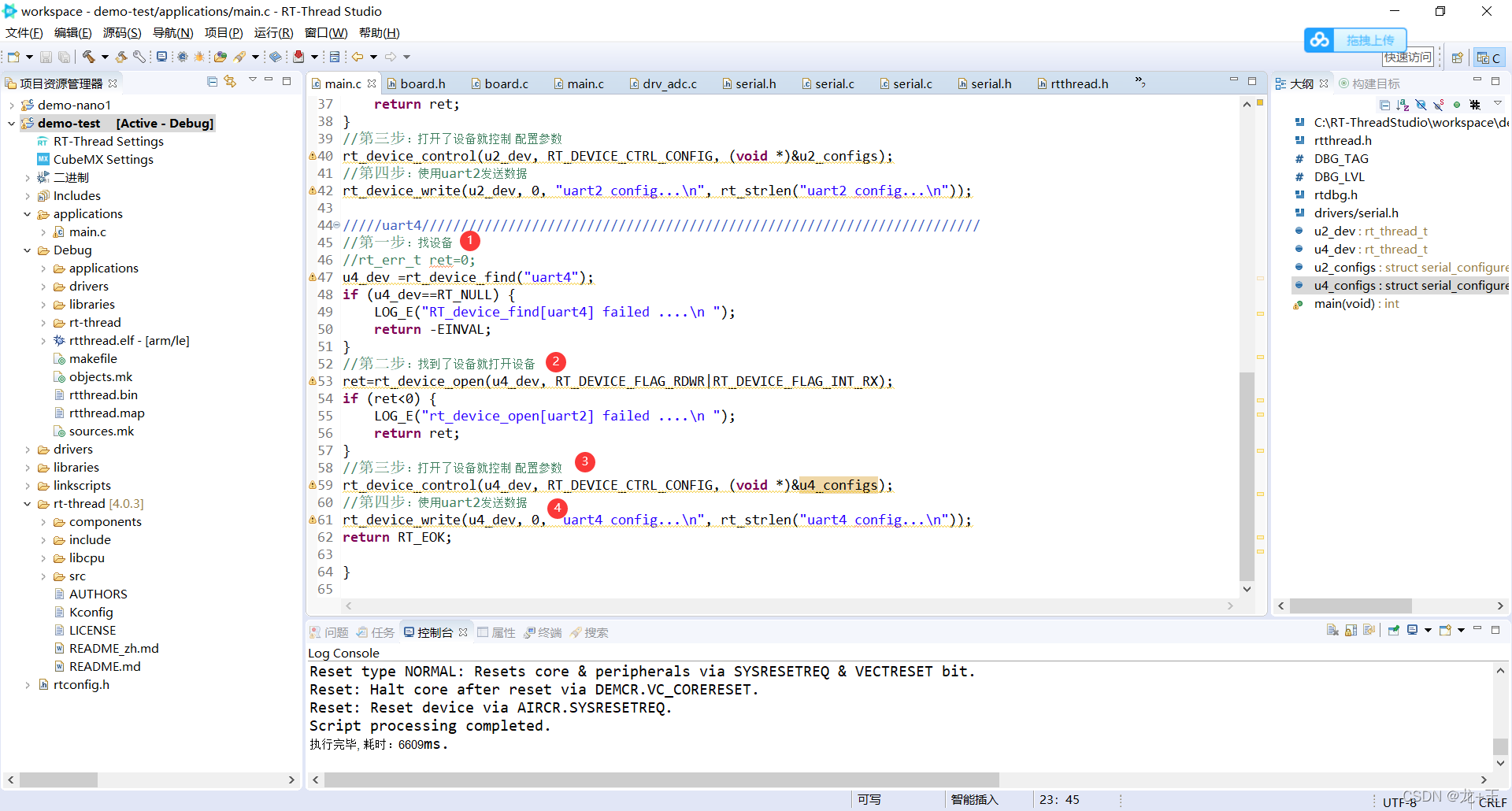Open the 项目(P) menu
1512x811 pixels.
click(x=224, y=33)
